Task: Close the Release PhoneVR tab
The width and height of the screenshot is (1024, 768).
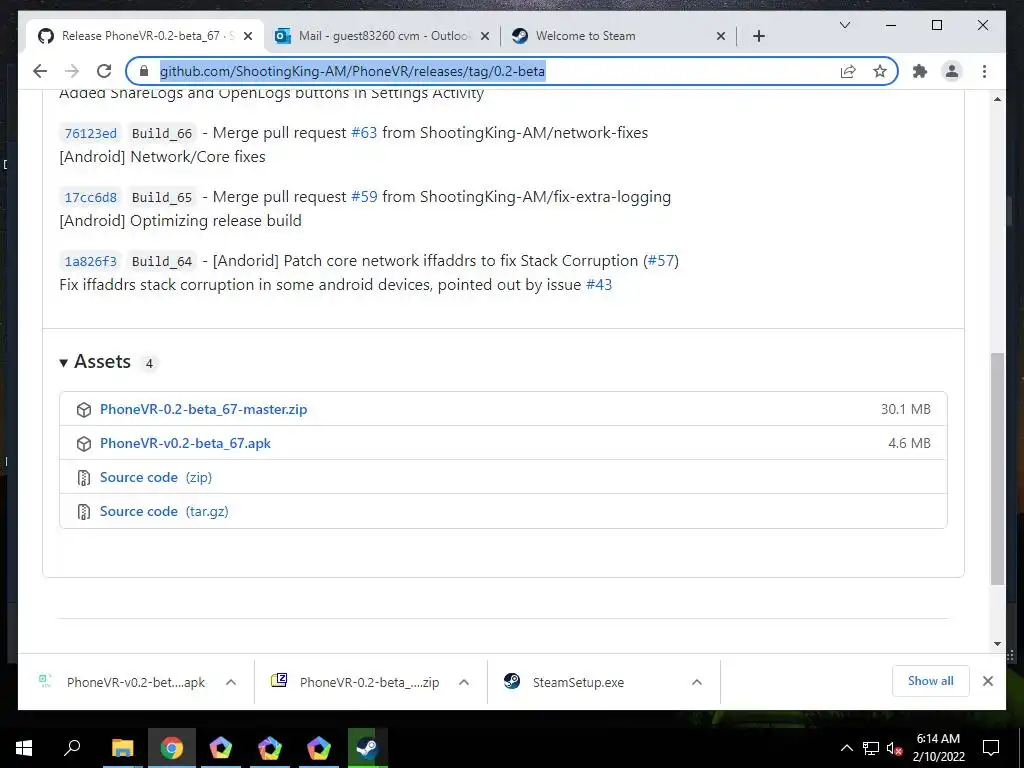Action: tap(248, 36)
